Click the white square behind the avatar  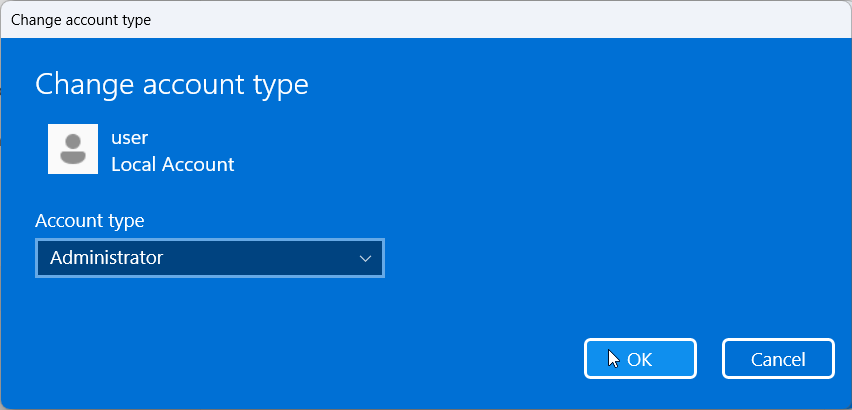click(54, 130)
